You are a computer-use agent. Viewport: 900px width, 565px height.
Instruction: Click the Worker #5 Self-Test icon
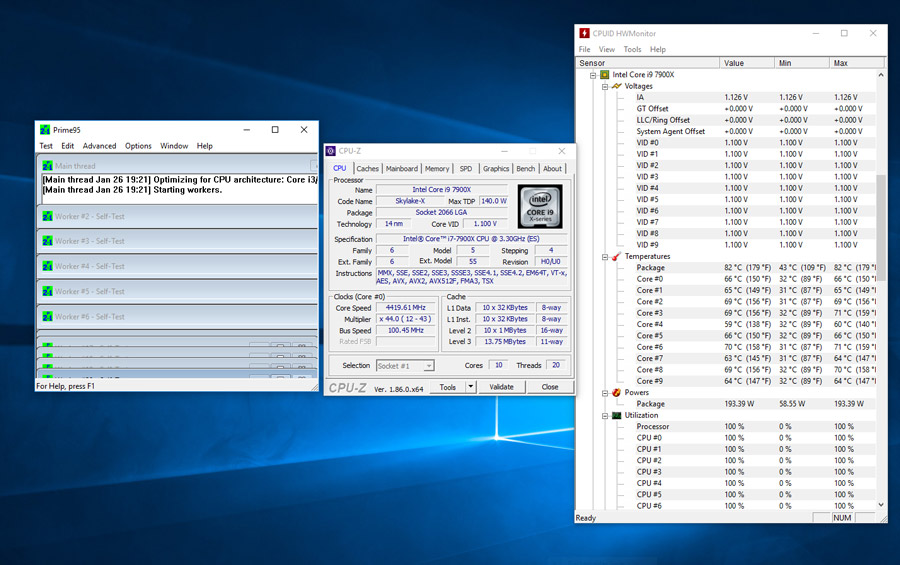(x=47, y=292)
